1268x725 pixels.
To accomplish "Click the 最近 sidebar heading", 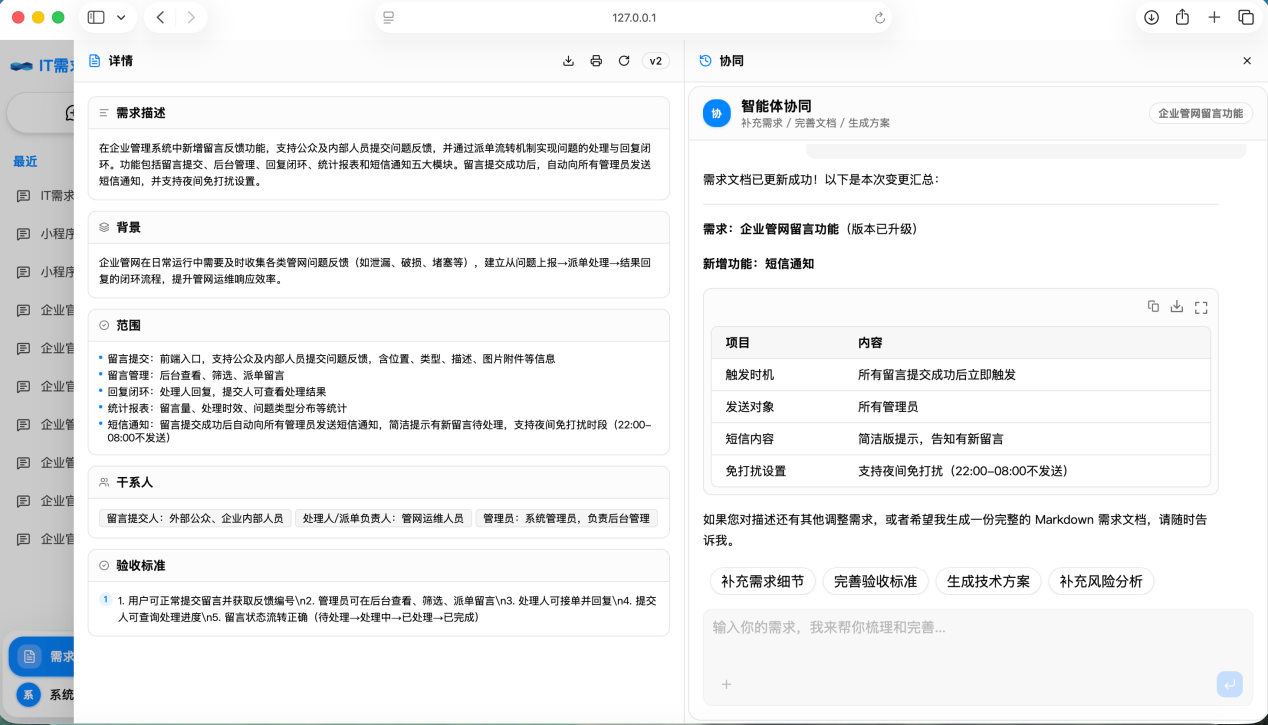I will click(25, 161).
